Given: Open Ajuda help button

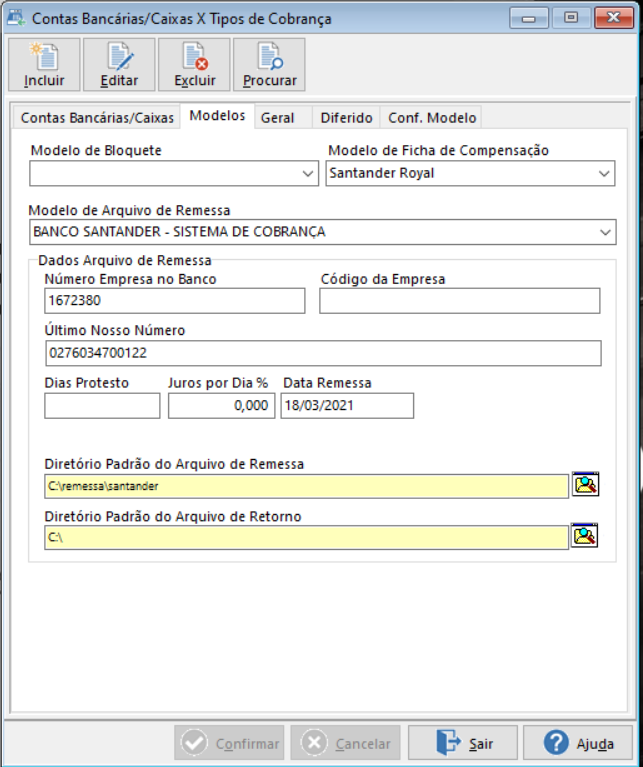Looking at the screenshot, I should point(578,744).
